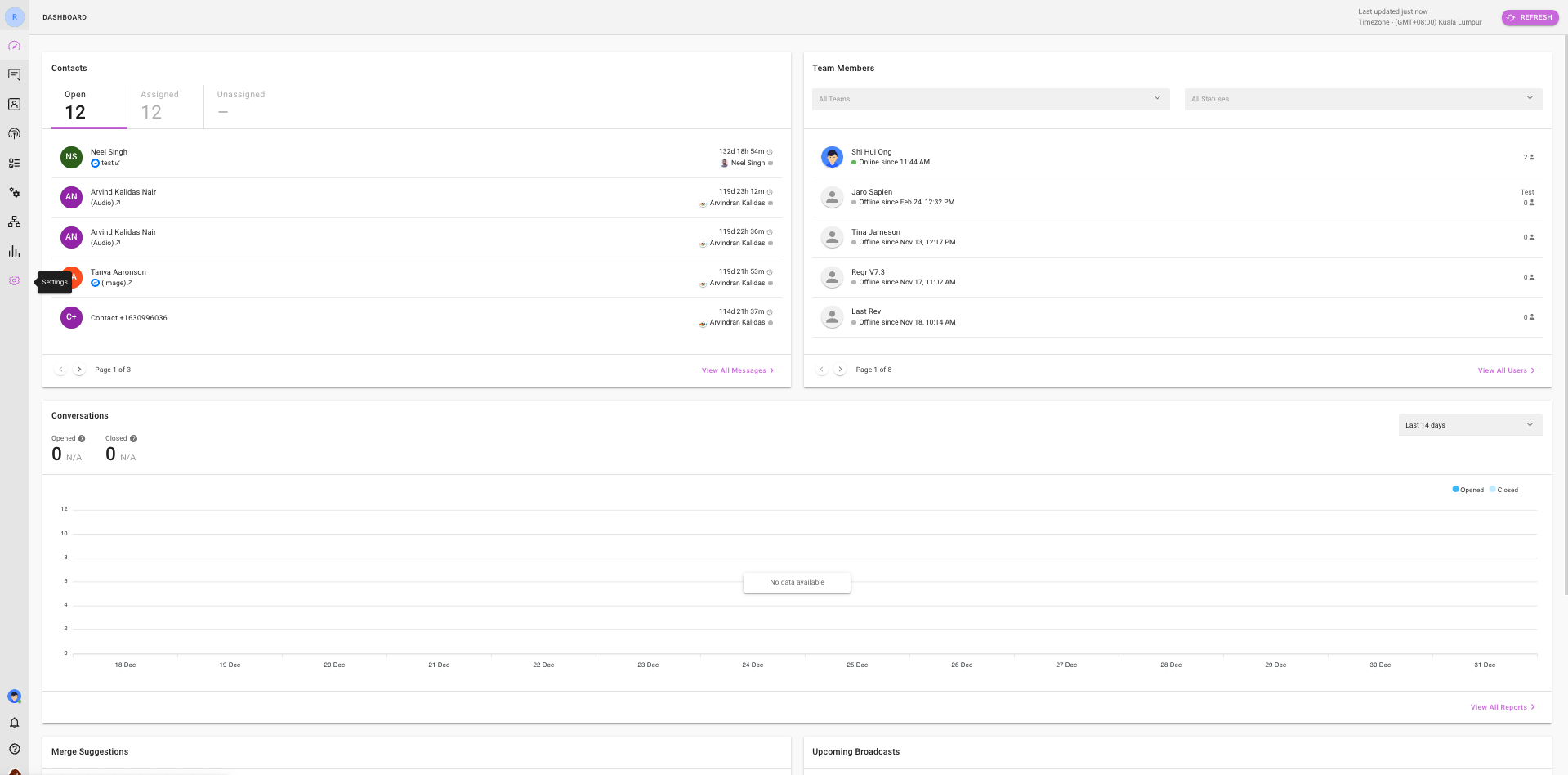Open the Last 14 days range dropdown
Viewport: 1568px width, 775px height.
pyautogui.click(x=1470, y=425)
